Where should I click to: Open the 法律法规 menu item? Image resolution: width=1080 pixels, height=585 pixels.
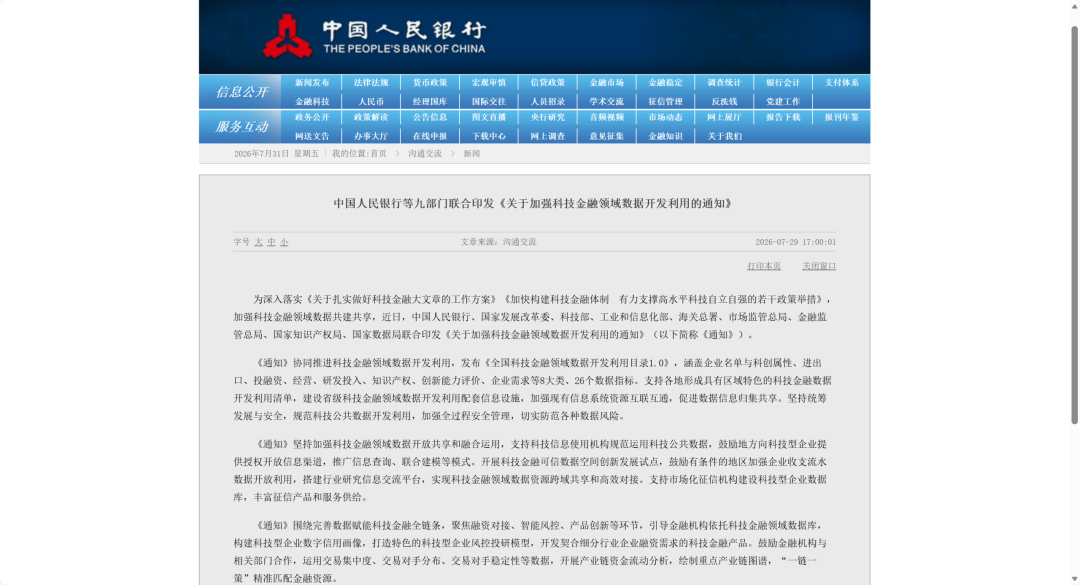tap(371, 83)
